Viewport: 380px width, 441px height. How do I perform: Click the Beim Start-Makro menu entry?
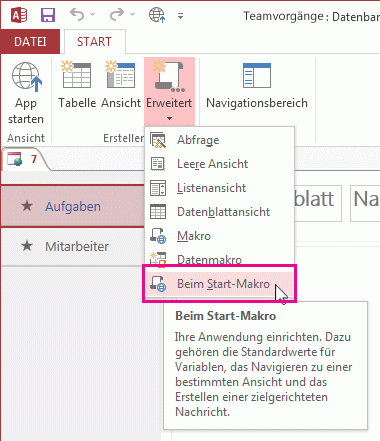[219, 284]
